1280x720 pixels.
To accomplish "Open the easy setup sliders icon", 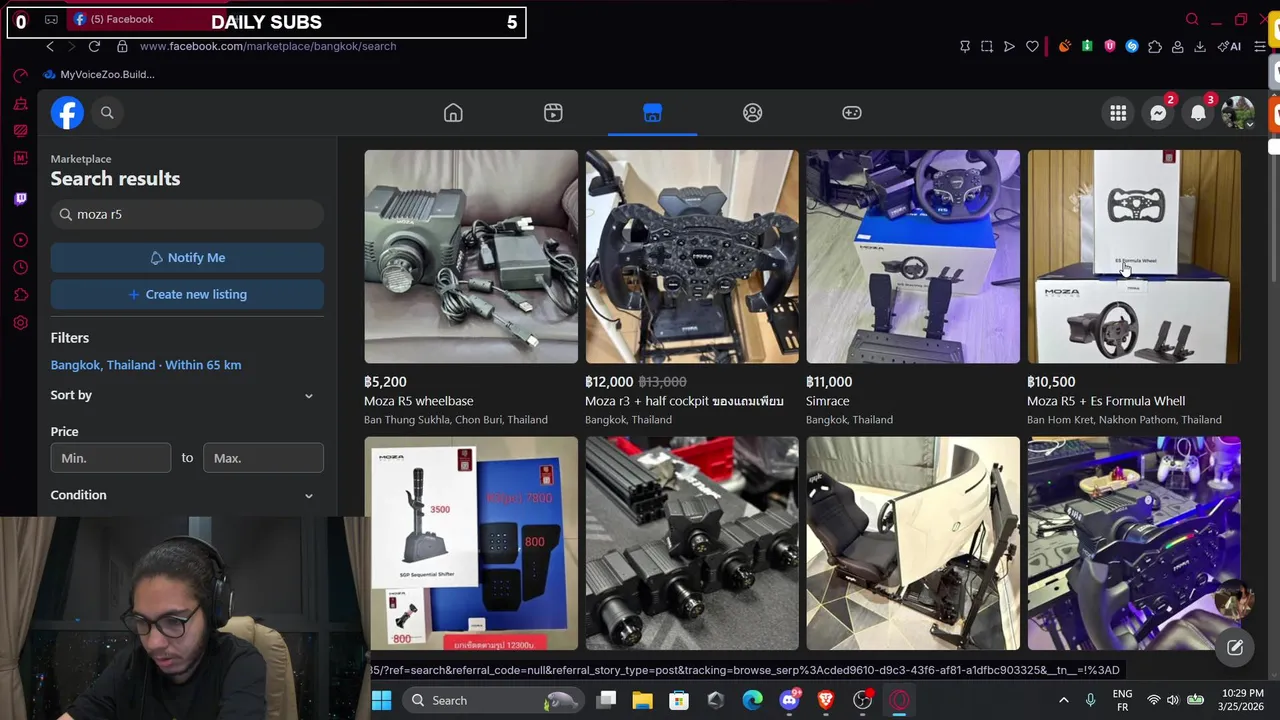I will (1260, 46).
